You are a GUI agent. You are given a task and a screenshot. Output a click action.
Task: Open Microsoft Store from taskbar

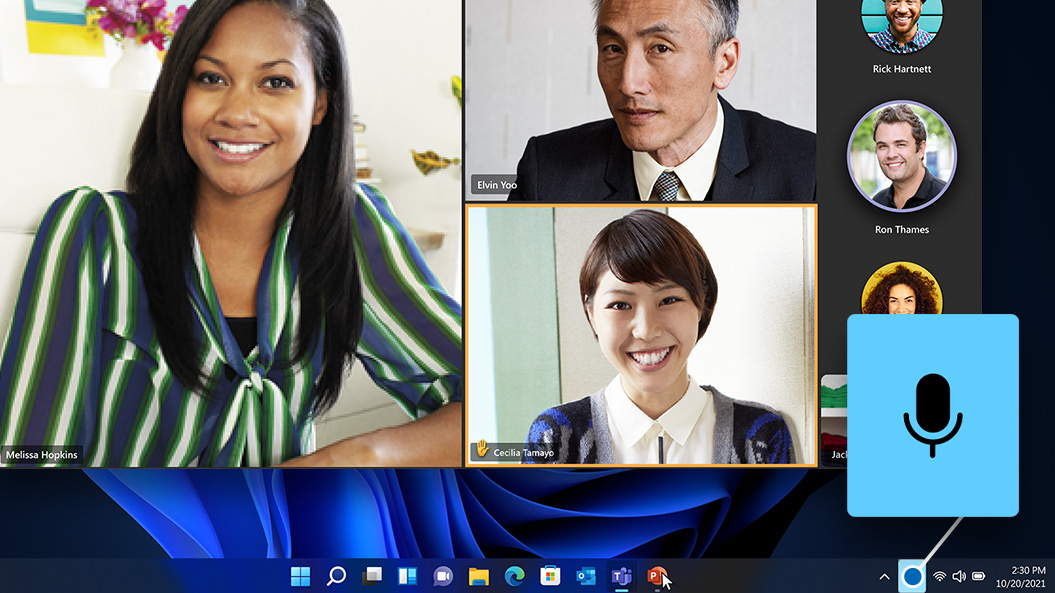coord(550,576)
